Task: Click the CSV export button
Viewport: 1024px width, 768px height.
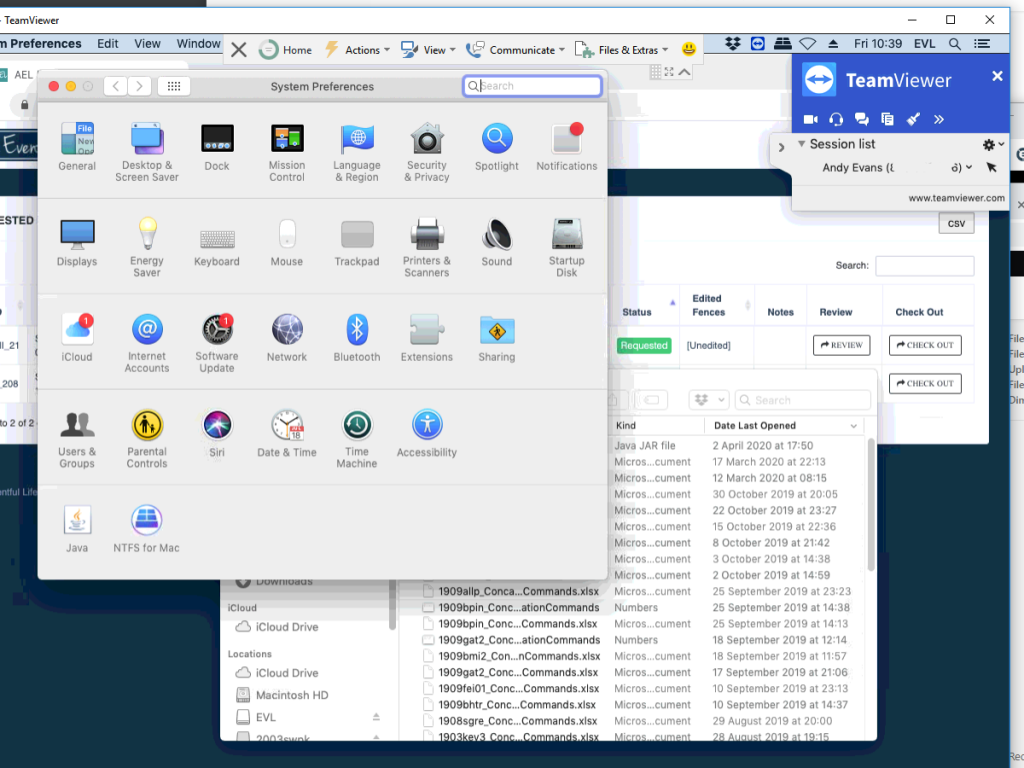Action: coord(956,224)
